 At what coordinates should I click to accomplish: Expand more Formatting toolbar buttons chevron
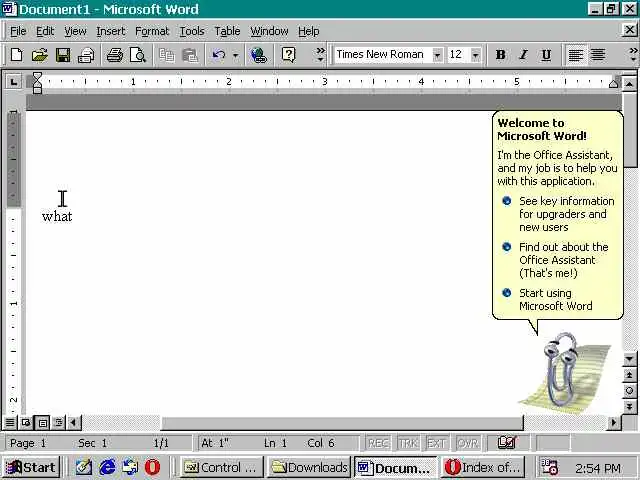(633, 55)
